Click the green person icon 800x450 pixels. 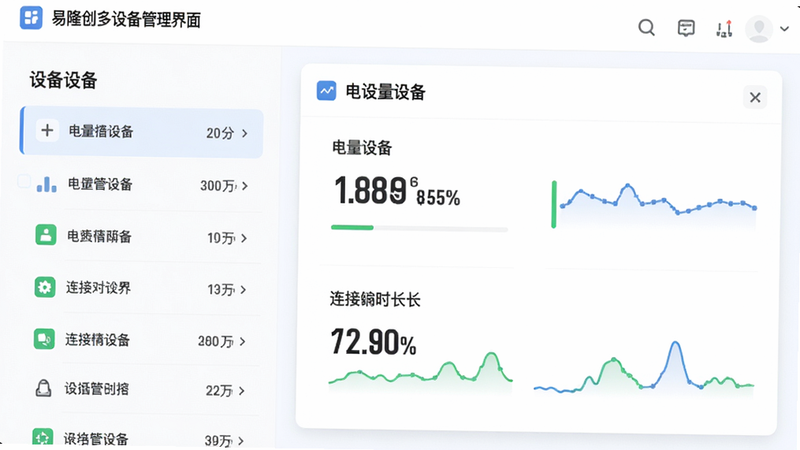point(46,235)
